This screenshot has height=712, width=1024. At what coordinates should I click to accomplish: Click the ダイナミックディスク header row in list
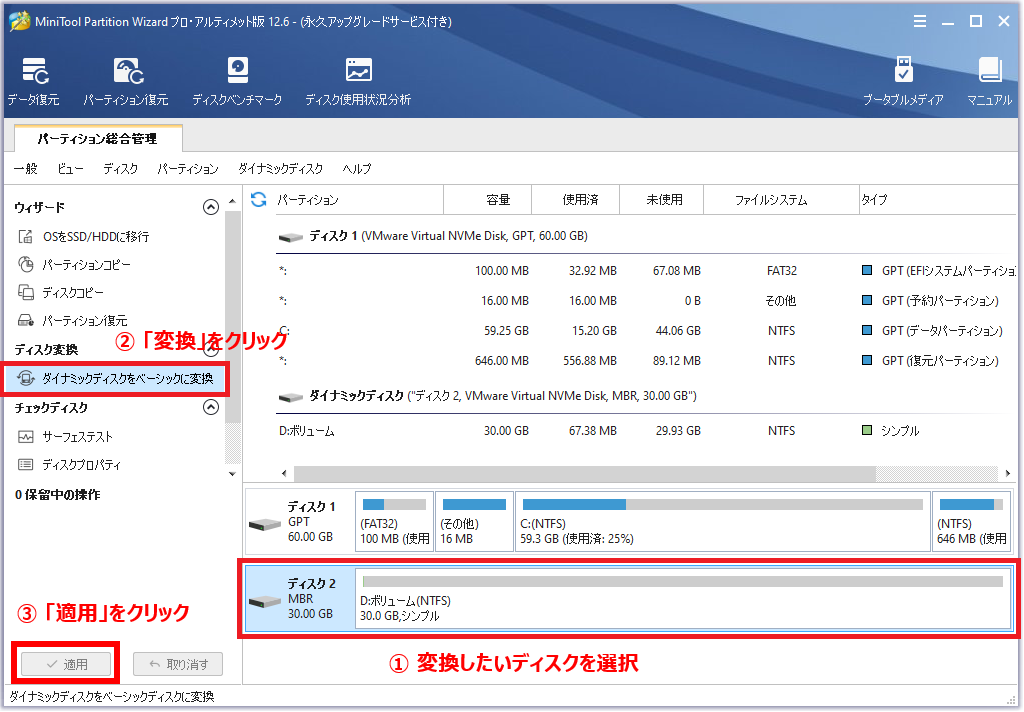647,396
